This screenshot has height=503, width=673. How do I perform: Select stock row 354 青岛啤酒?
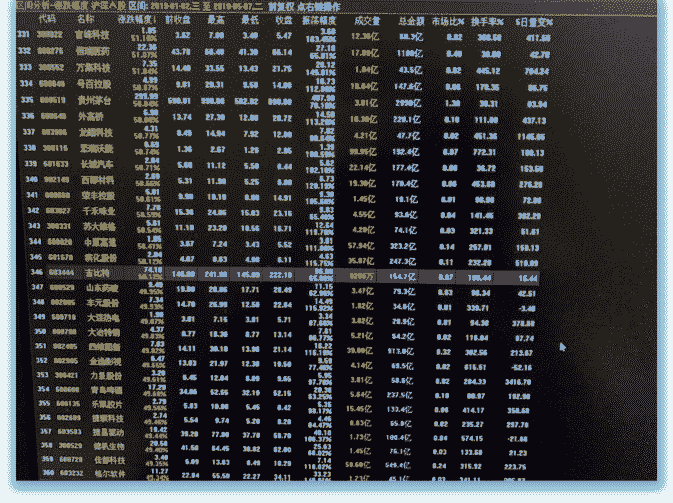285,391
